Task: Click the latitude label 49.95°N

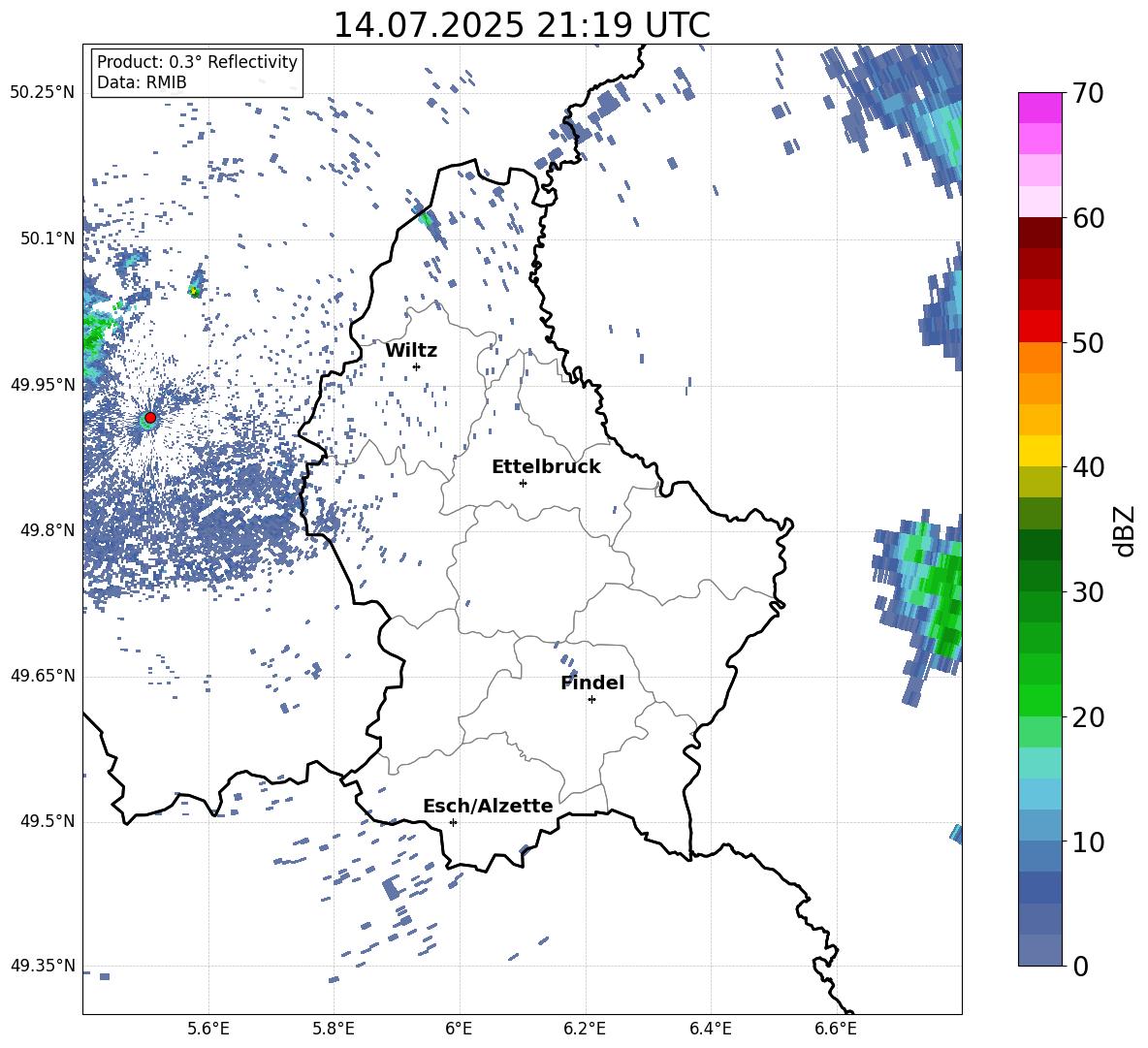Action: (x=43, y=385)
